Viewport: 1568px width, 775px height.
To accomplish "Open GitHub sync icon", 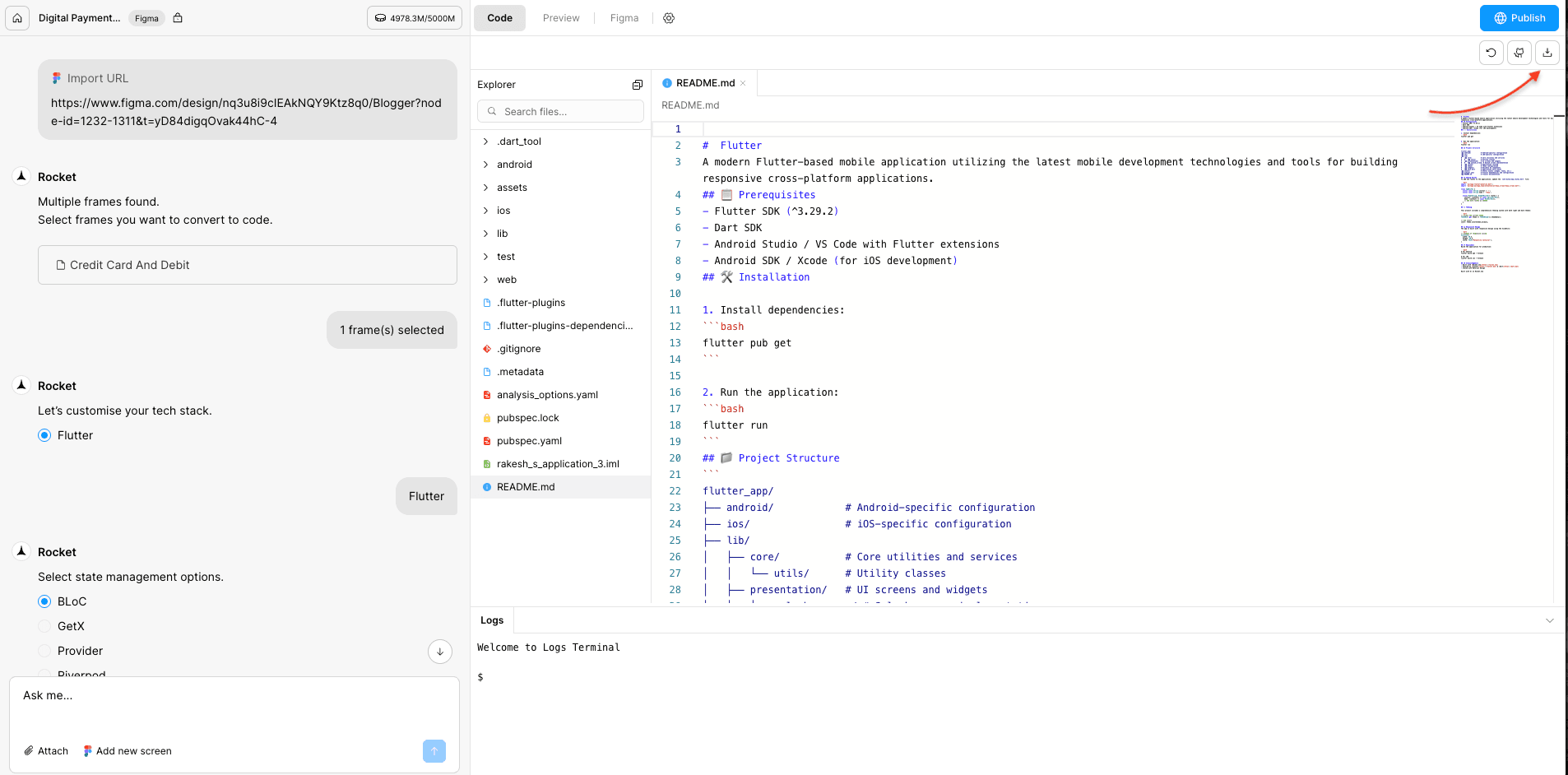I will pos(1519,53).
